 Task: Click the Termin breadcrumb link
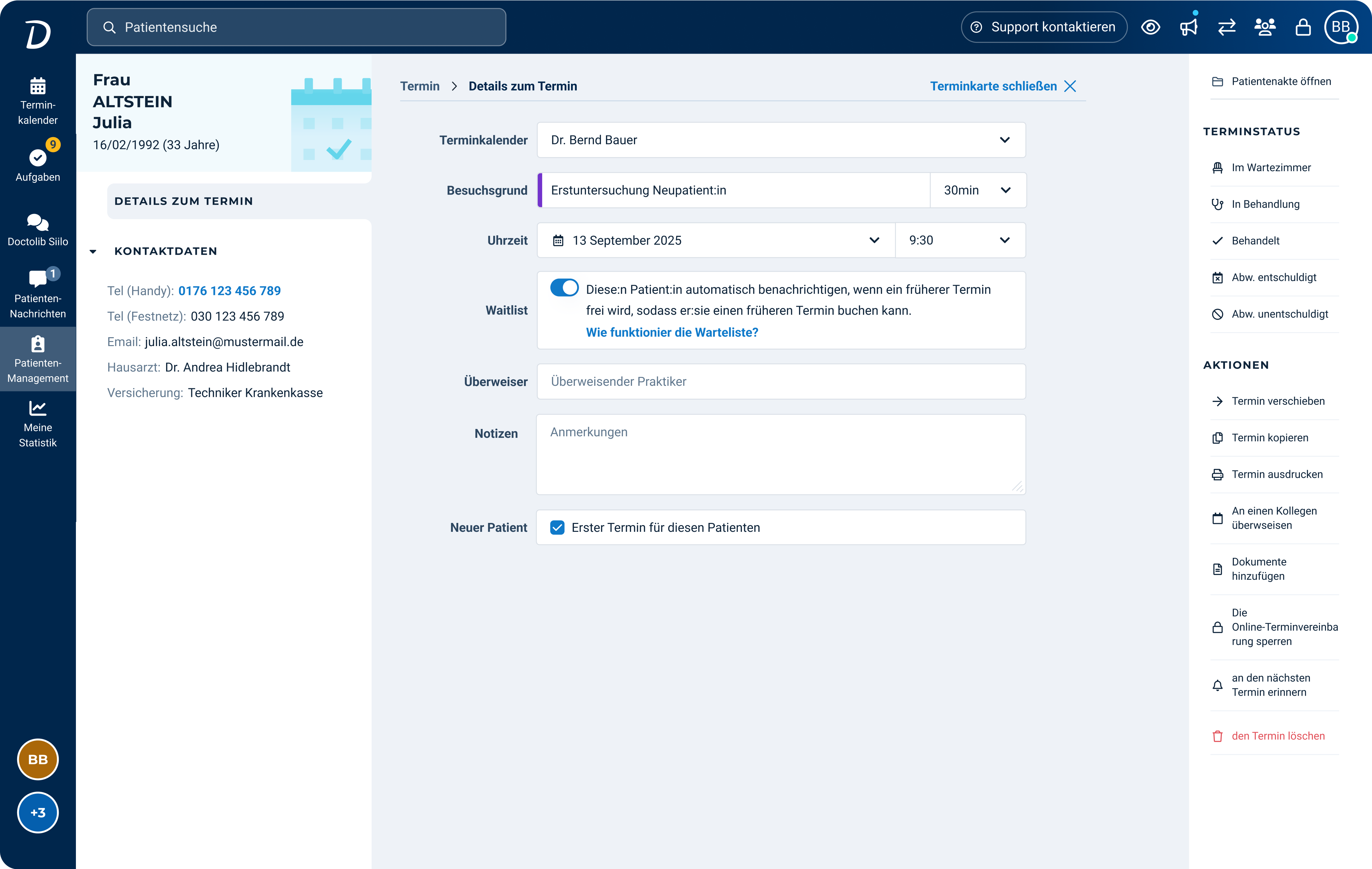click(419, 86)
